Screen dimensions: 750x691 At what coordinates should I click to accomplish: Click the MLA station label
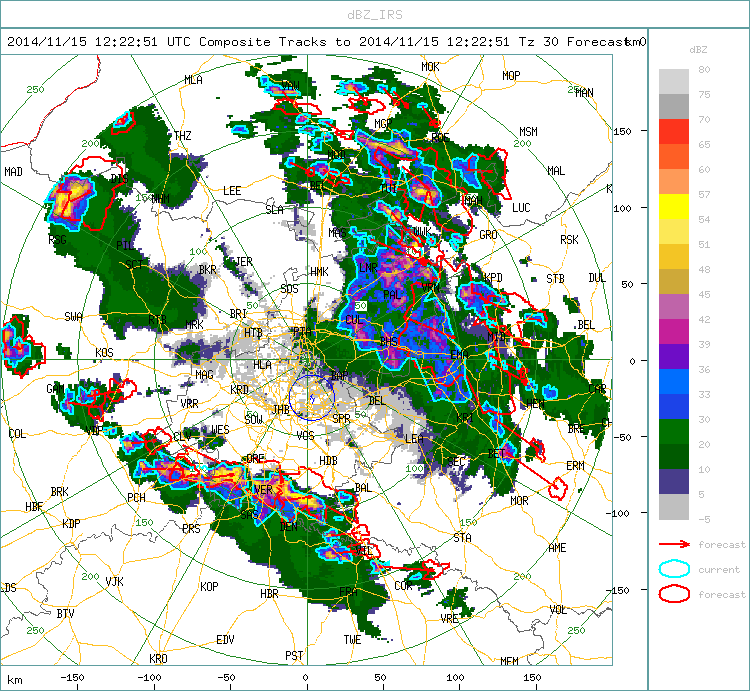click(x=193, y=80)
